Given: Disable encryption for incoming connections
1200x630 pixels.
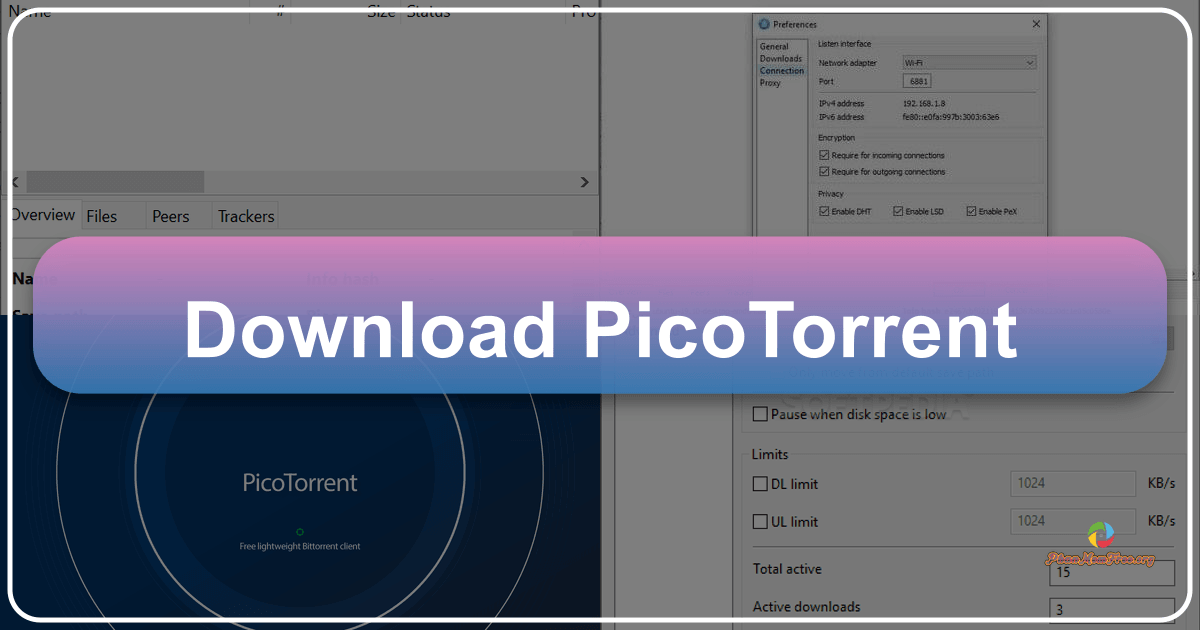Looking at the screenshot, I should coord(822,155).
